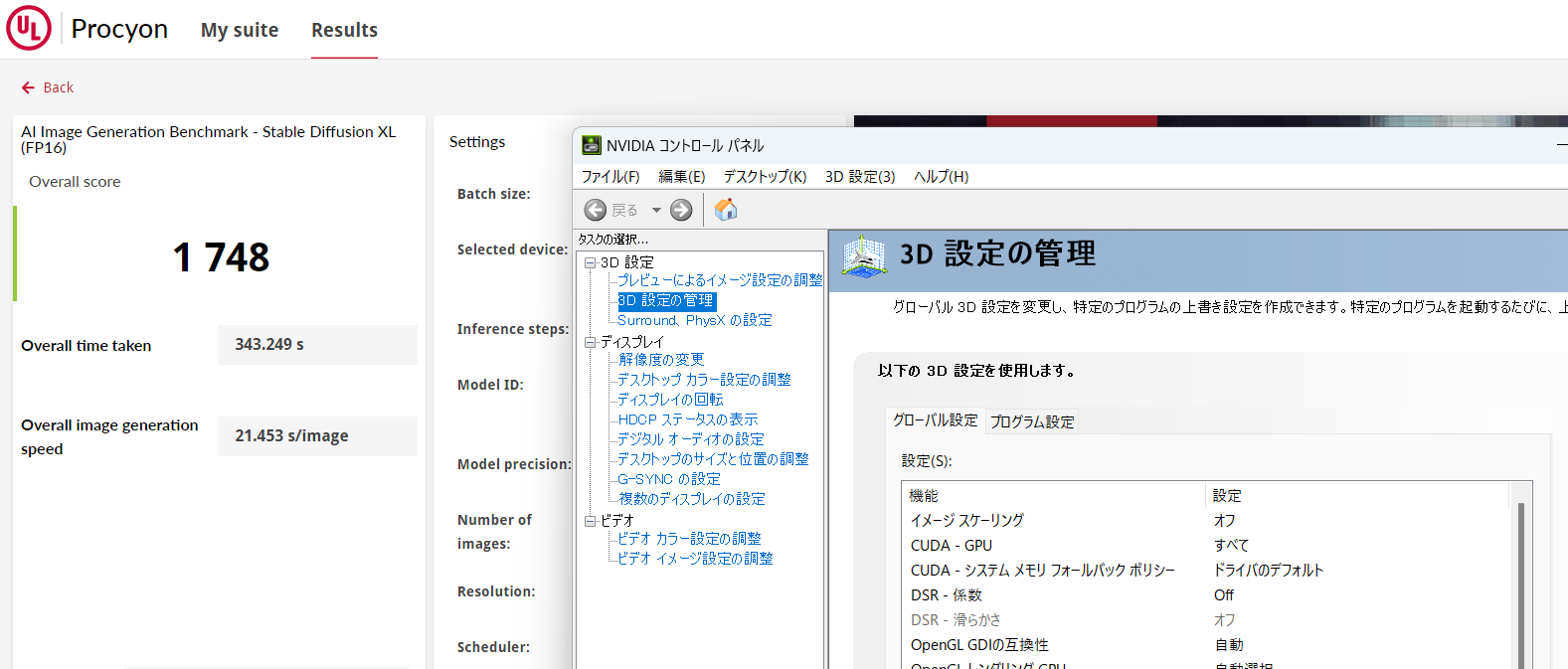Click the ディスプレイ root tree label
The height and width of the screenshot is (669, 1568).
pyautogui.click(x=631, y=342)
